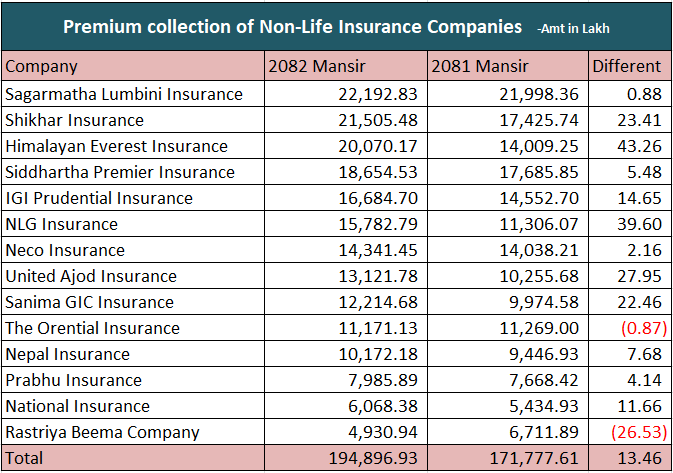Click the Himalayan Everest Insurance cell

[116, 146]
